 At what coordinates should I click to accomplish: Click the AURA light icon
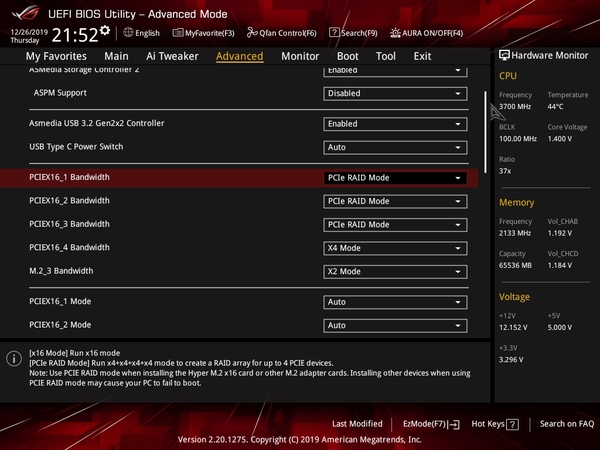[x=395, y=33]
